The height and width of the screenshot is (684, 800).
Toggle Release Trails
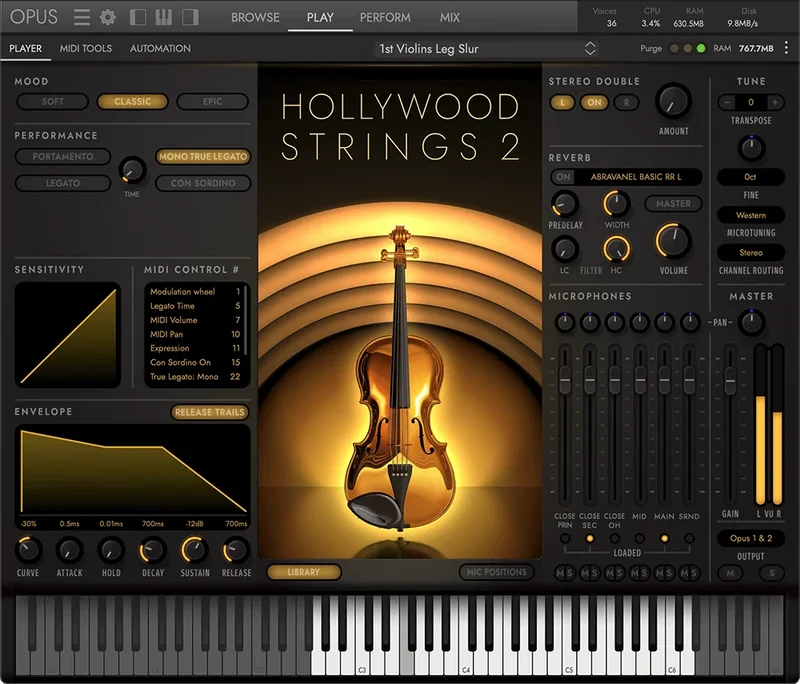pyautogui.click(x=210, y=412)
